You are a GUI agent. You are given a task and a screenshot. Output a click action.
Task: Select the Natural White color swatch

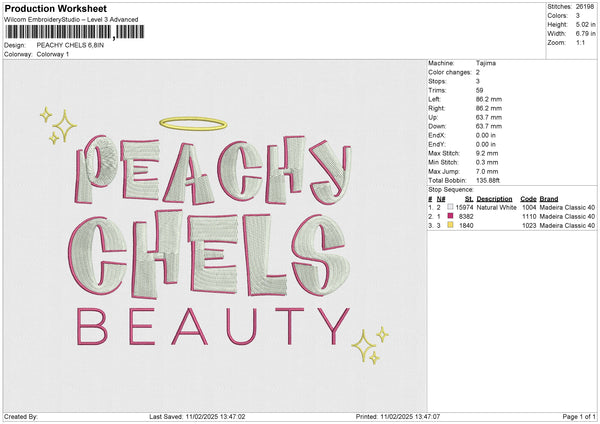coord(452,206)
